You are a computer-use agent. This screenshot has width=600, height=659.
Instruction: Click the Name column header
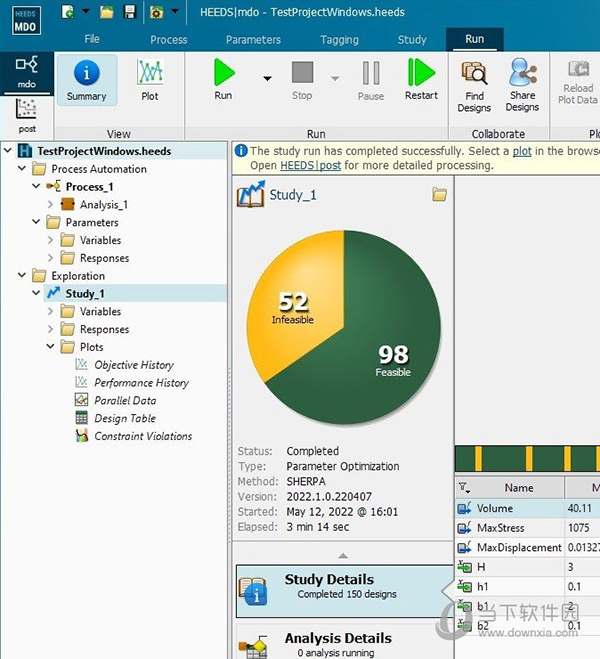coord(519,488)
